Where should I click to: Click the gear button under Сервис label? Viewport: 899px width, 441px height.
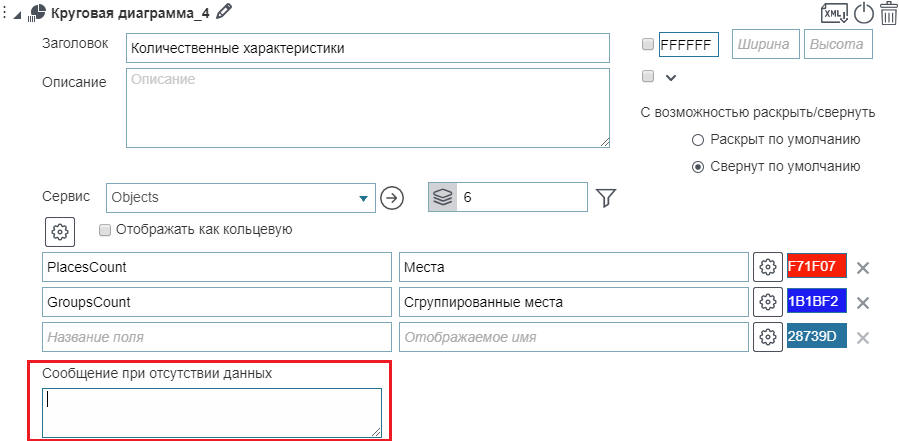(x=60, y=231)
